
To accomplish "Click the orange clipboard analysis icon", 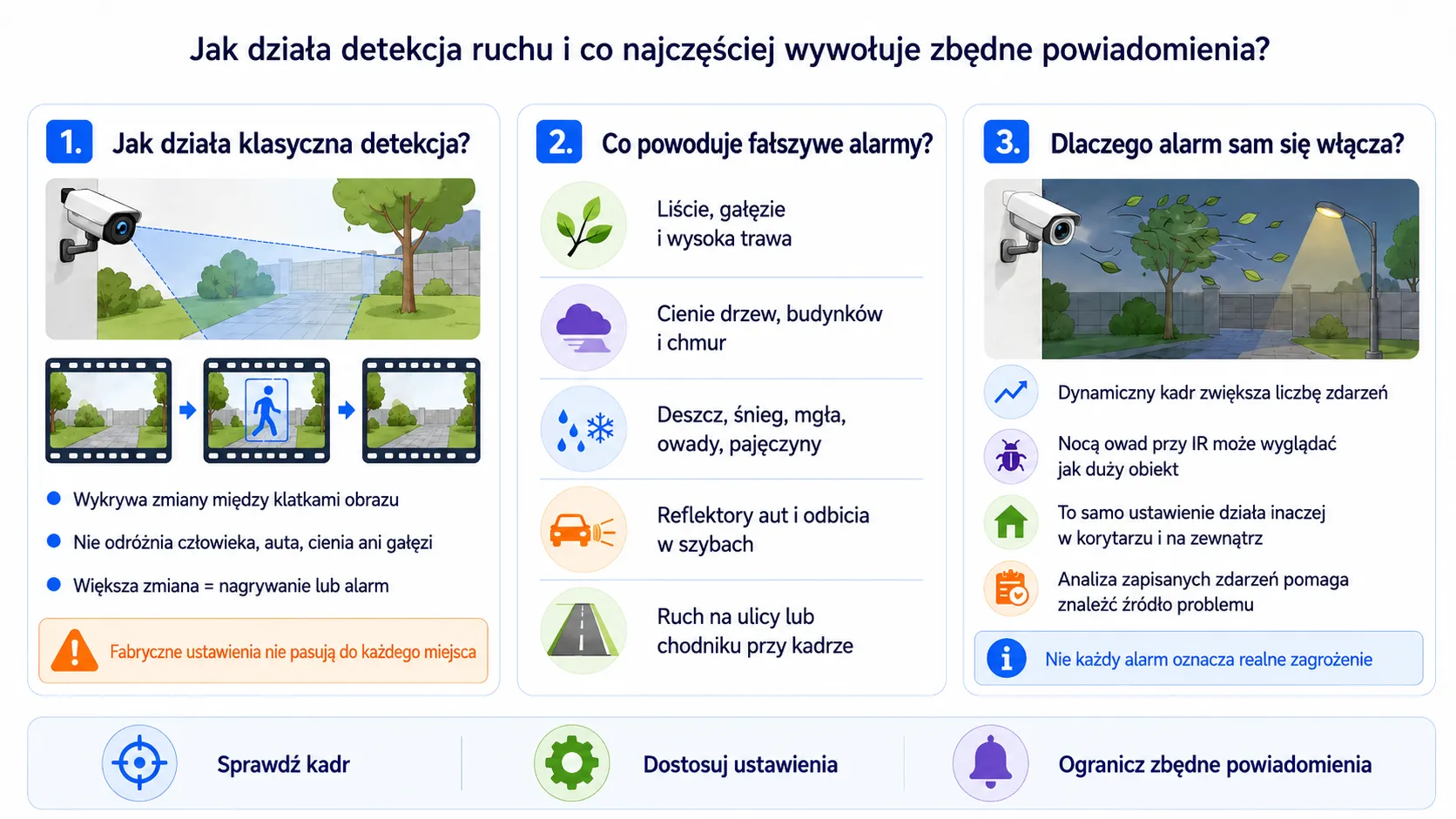I will [1011, 589].
